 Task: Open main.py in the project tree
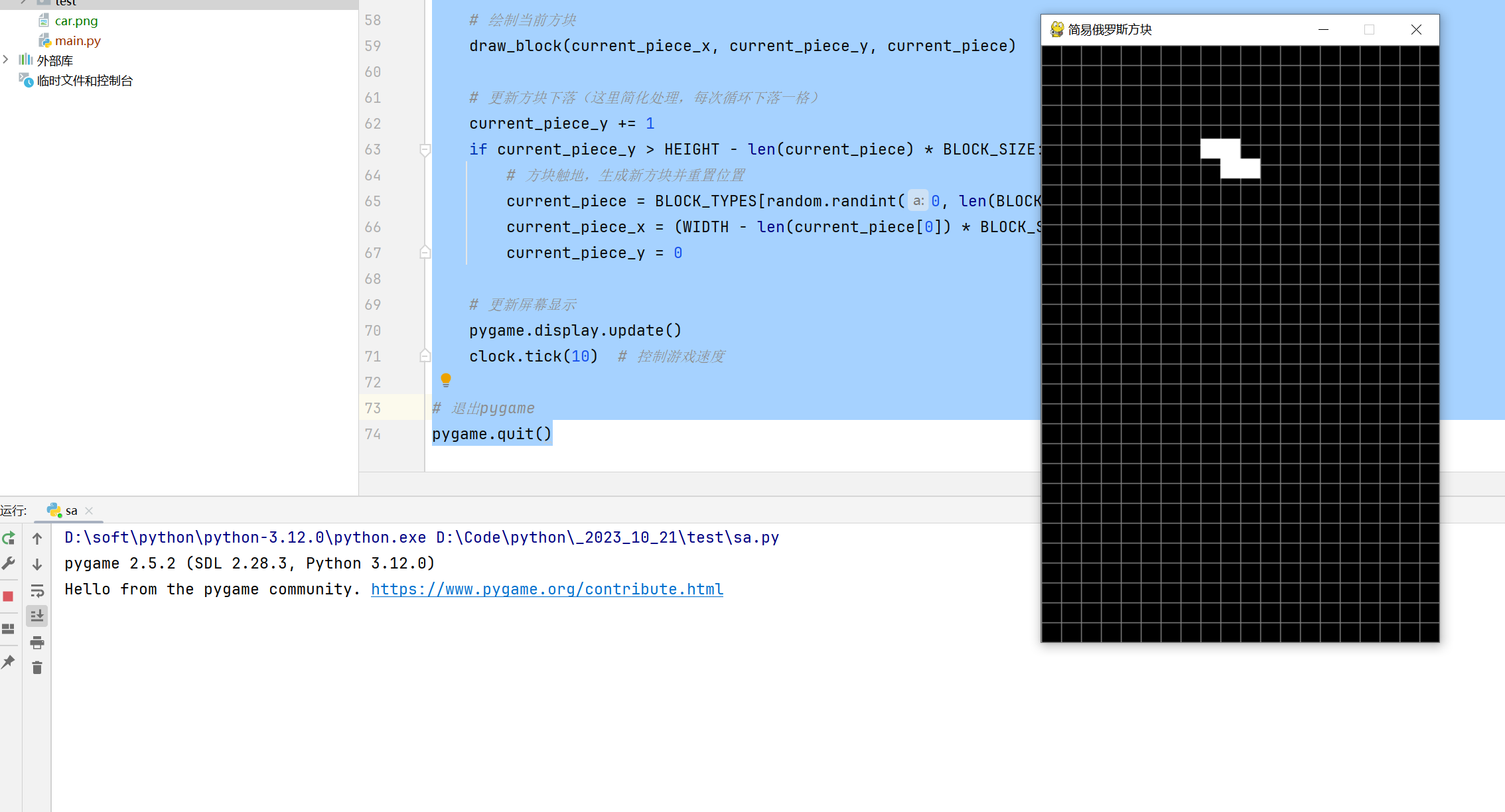(78, 40)
